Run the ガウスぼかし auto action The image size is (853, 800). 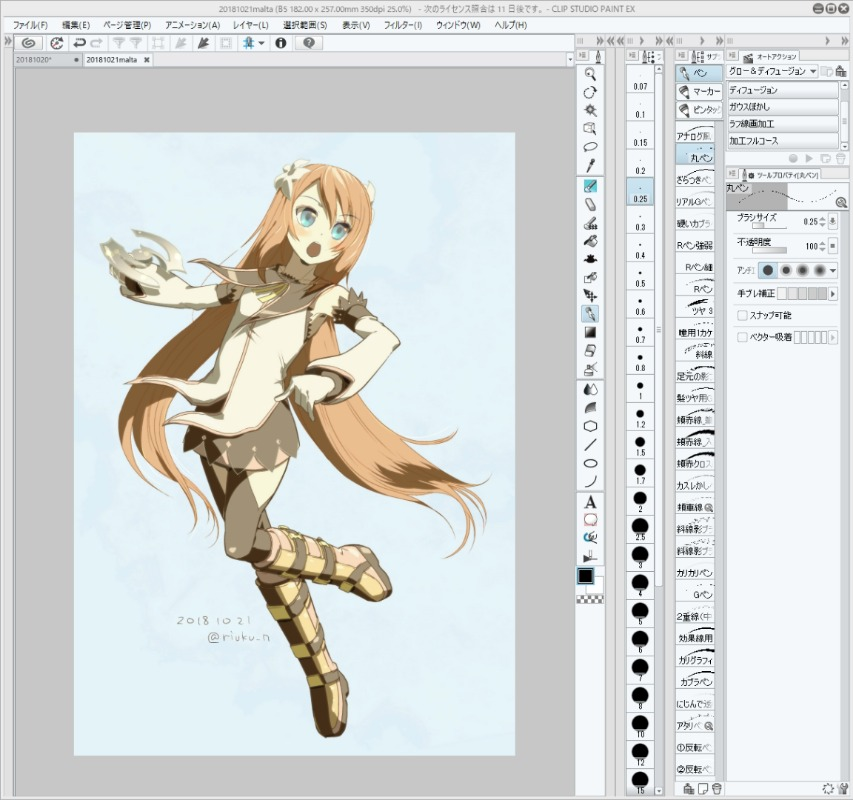(x=783, y=107)
